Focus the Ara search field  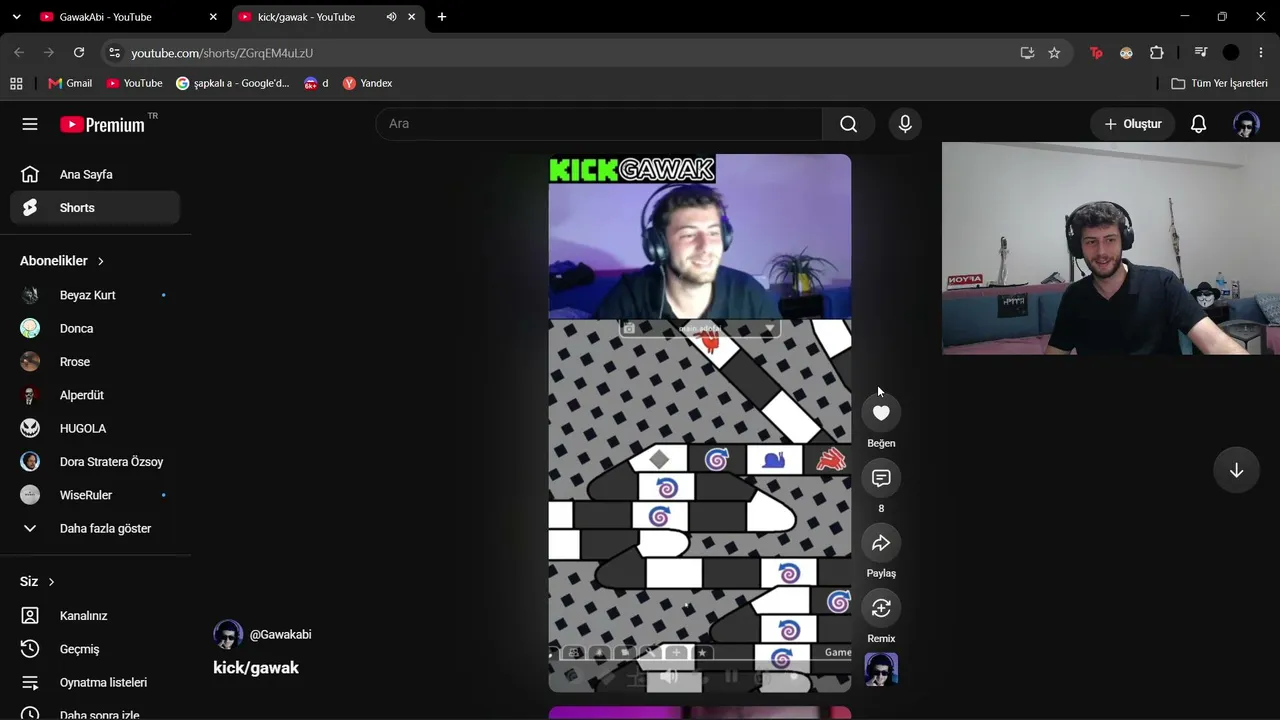point(599,124)
